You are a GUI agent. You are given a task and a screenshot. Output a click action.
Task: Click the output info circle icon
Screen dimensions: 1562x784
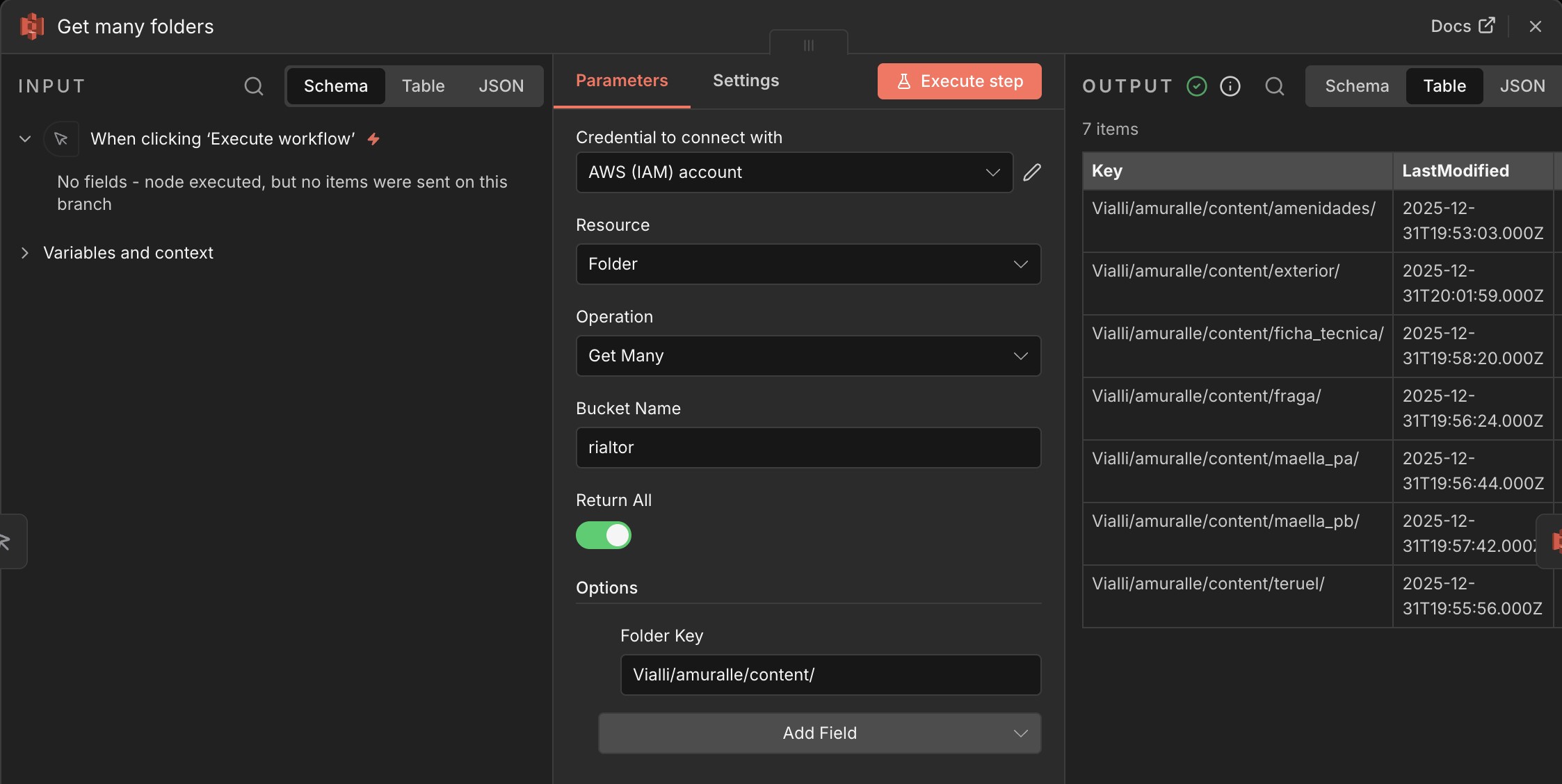(1230, 86)
